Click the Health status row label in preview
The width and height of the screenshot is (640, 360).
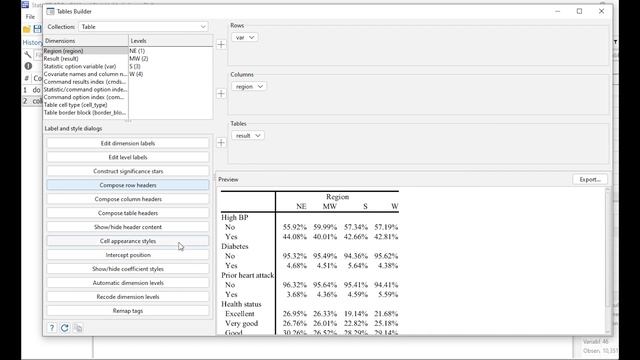tap(241, 304)
